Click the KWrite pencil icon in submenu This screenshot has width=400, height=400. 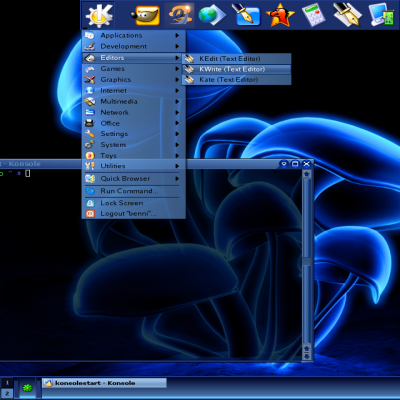[189, 69]
